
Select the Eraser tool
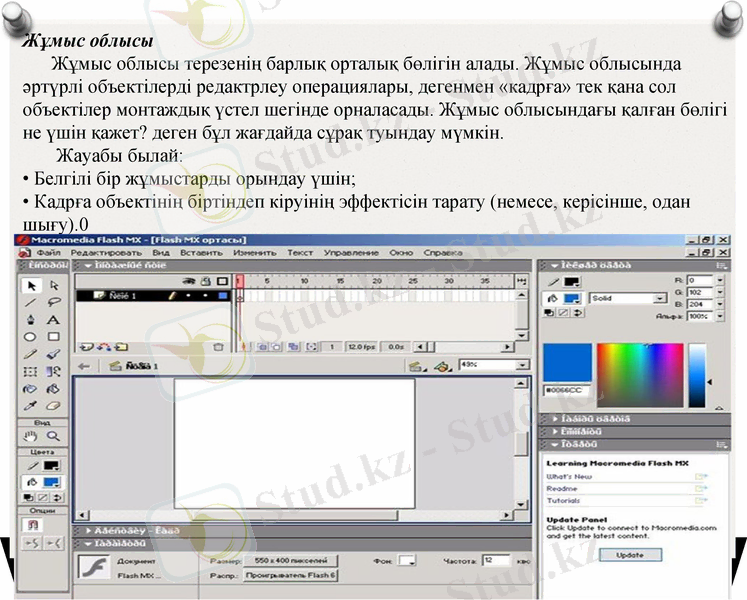(x=53, y=406)
